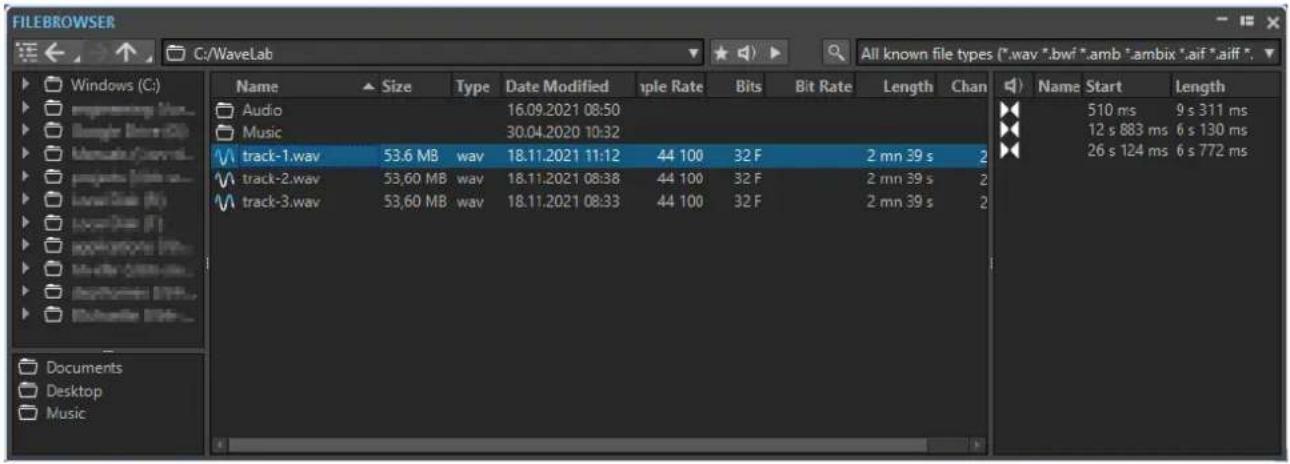
Task: Click the Bit Rate column header
Action: coord(822,87)
